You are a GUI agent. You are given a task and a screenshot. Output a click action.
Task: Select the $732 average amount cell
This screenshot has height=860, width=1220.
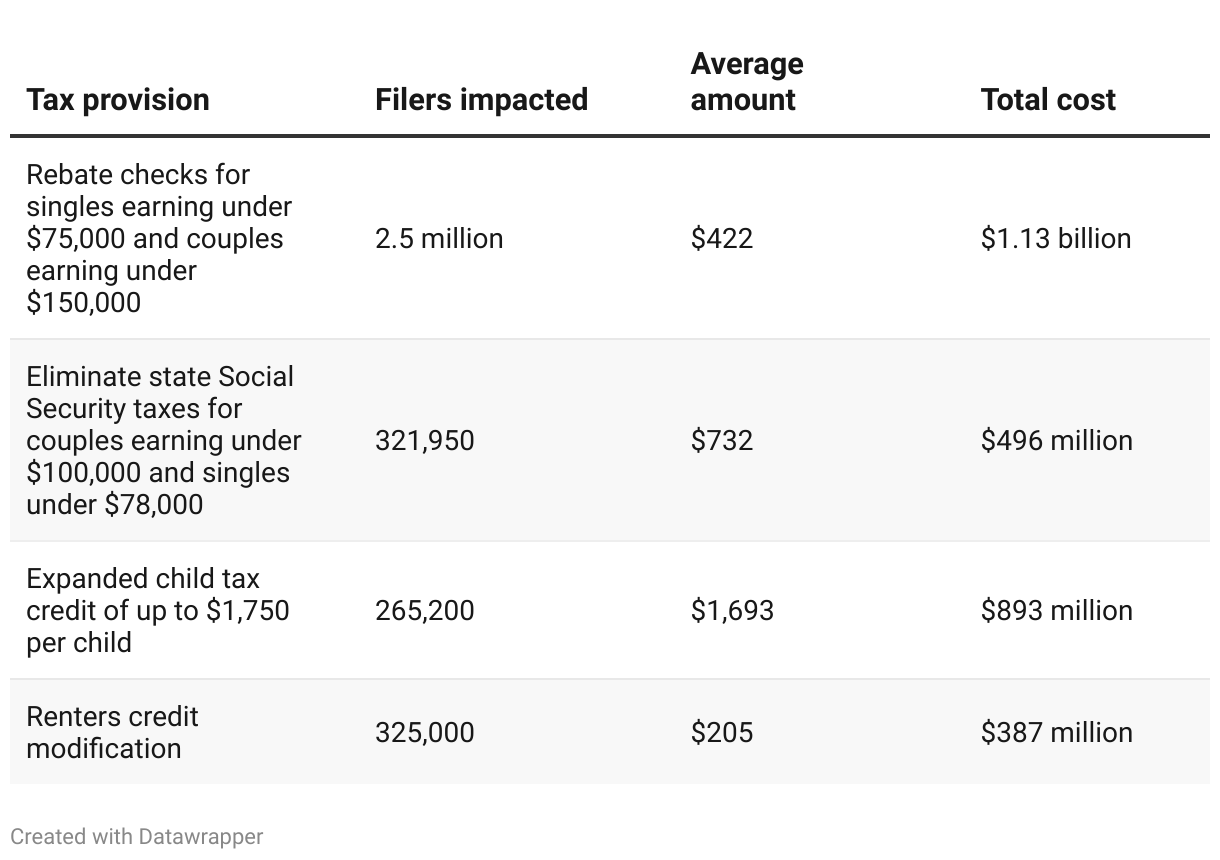722,440
